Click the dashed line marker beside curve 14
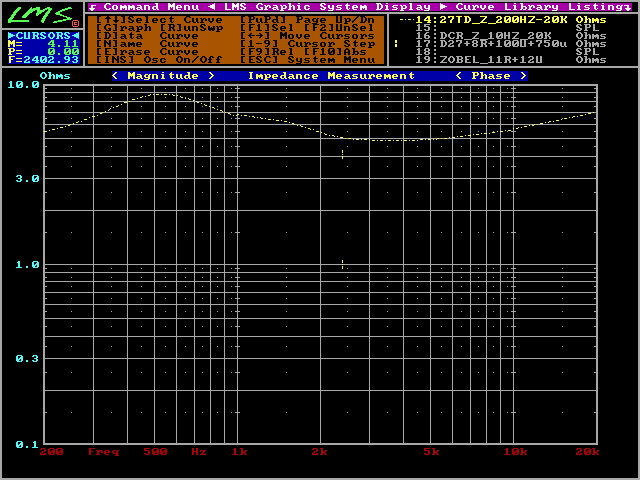This screenshot has height=480, width=640. tap(407, 20)
